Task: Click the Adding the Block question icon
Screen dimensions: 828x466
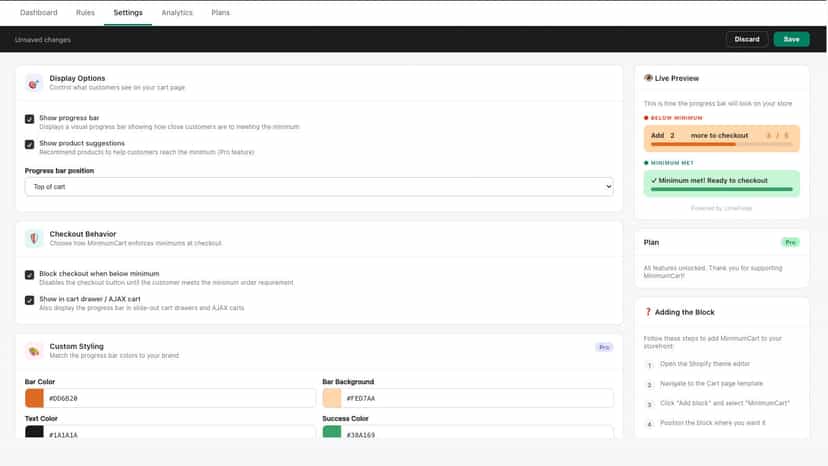Action: click(x=648, y=312)
